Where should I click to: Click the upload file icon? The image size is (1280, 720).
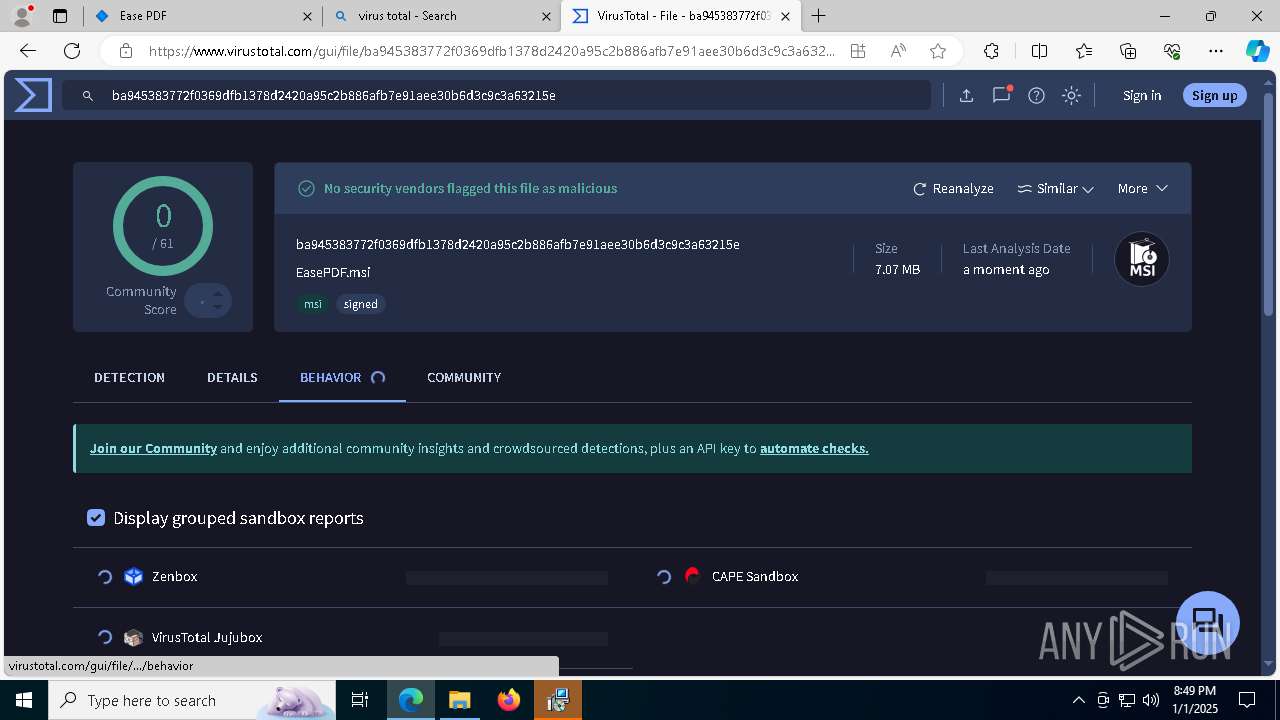(966, 96)
